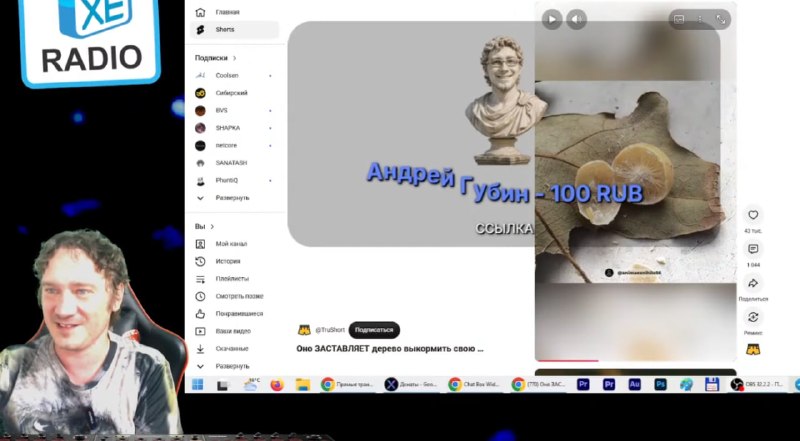800x441 pixels.
Task: Open Adobe Audition from taskbar
Action: coord(634,384)
